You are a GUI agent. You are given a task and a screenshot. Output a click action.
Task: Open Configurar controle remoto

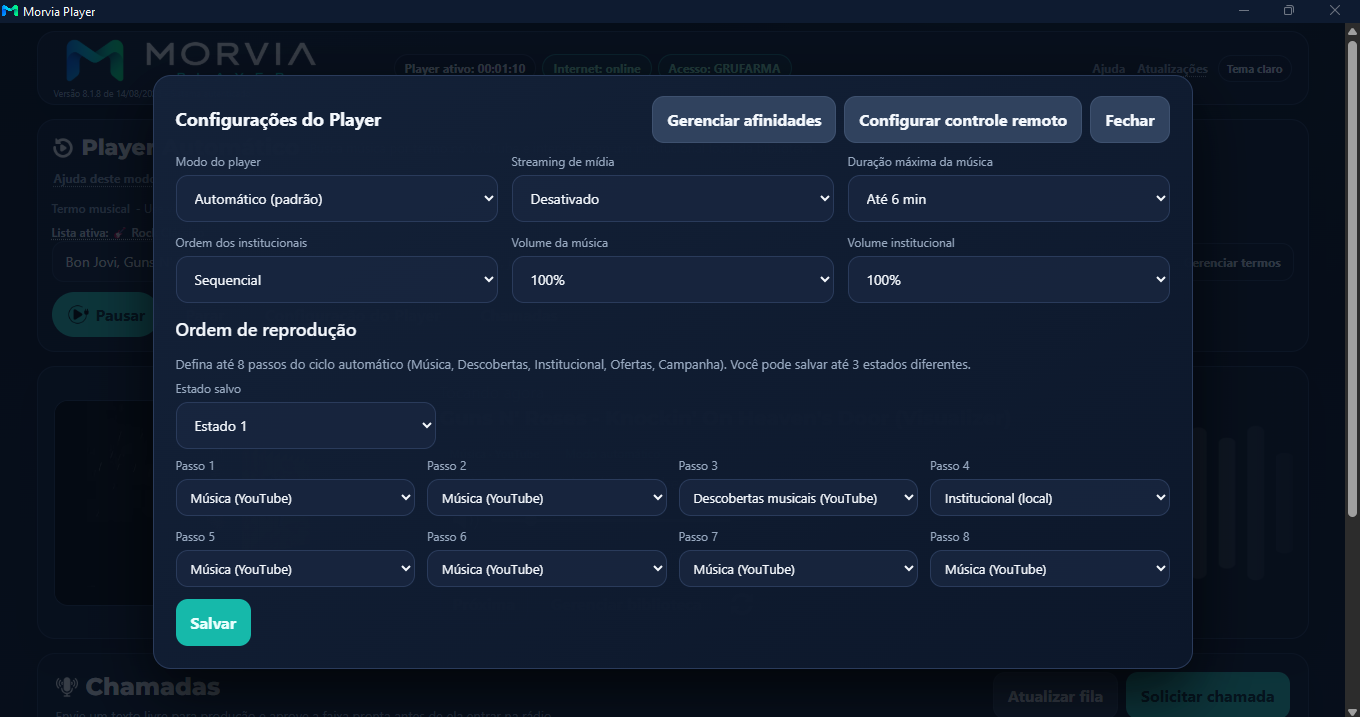pos(963,120)
